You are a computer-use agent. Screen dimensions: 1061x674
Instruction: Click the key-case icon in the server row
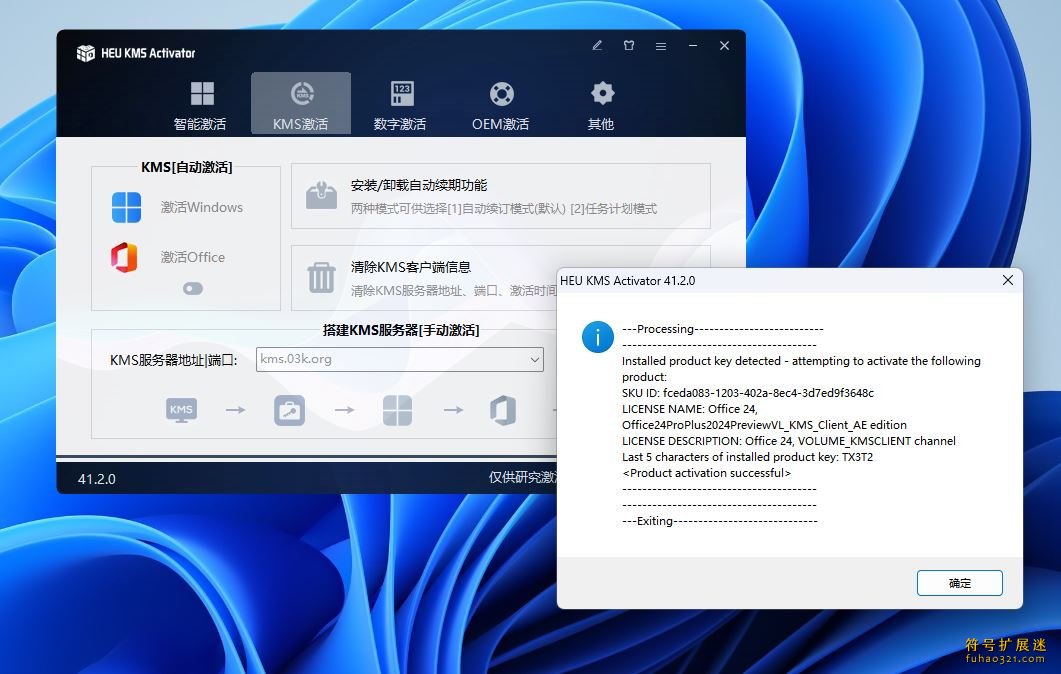point(289,410)
